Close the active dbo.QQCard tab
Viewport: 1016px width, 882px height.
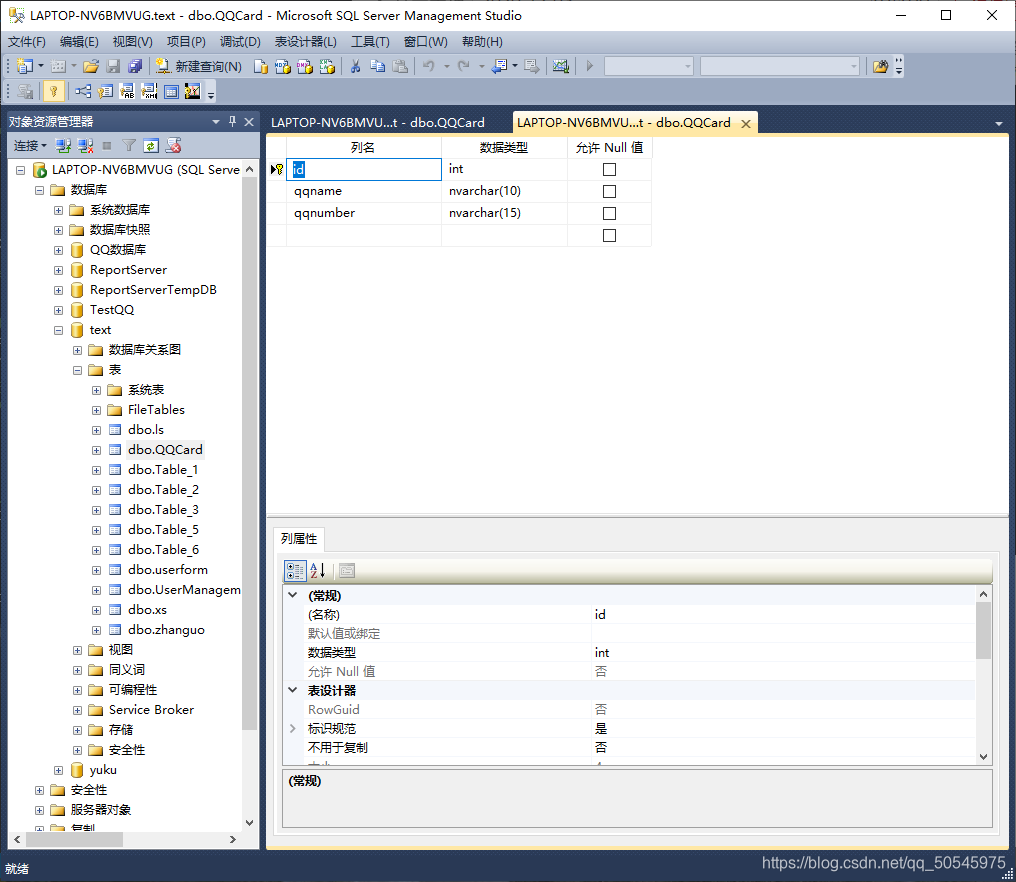tap(746, 124)
